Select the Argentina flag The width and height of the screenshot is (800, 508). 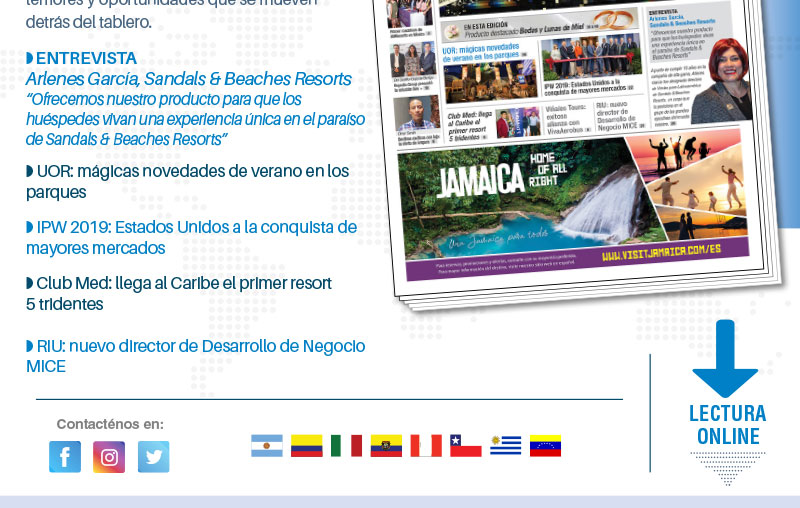(267, 446)
